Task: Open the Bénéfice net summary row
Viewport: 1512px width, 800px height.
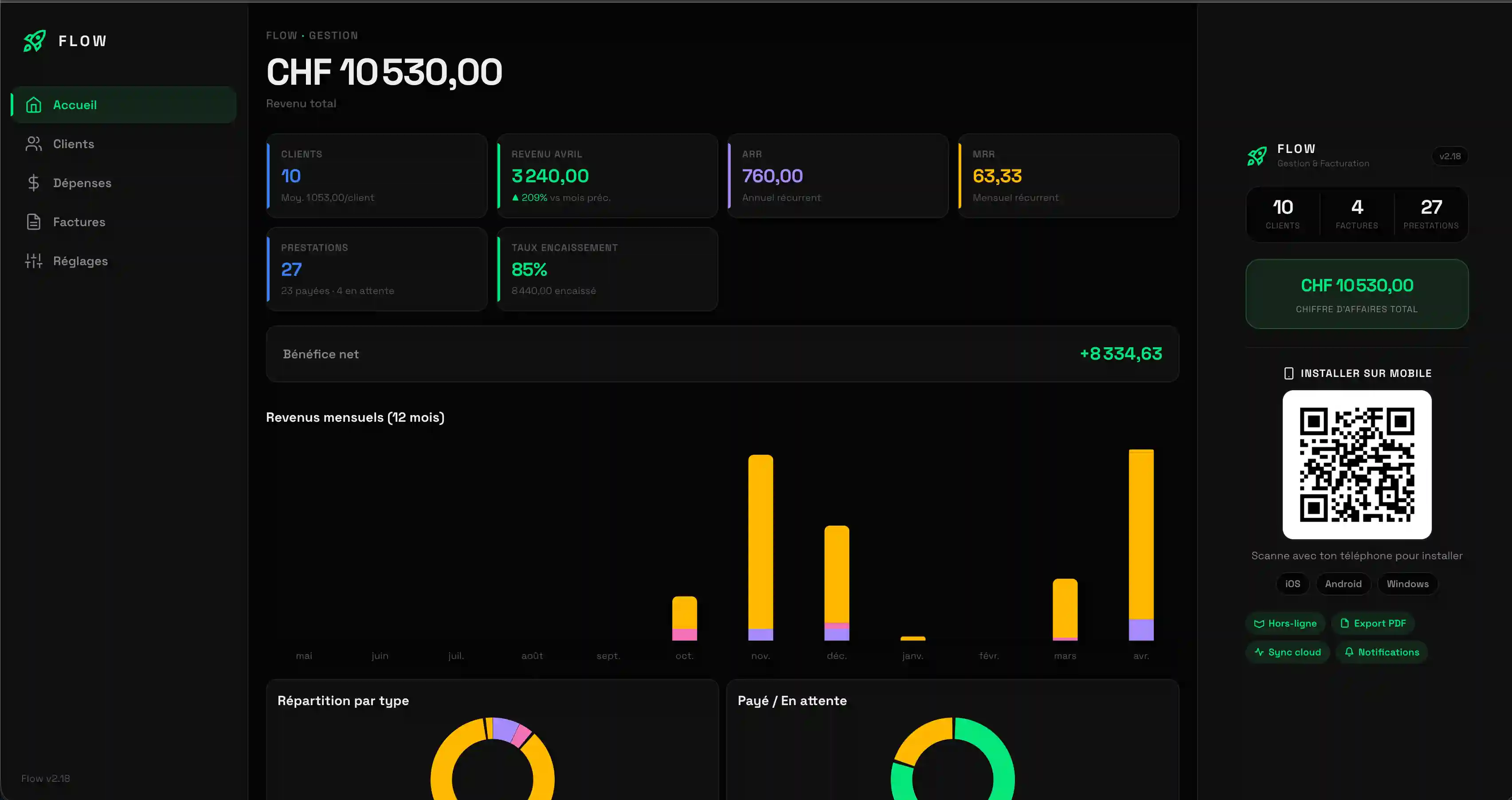Action: 722,354
